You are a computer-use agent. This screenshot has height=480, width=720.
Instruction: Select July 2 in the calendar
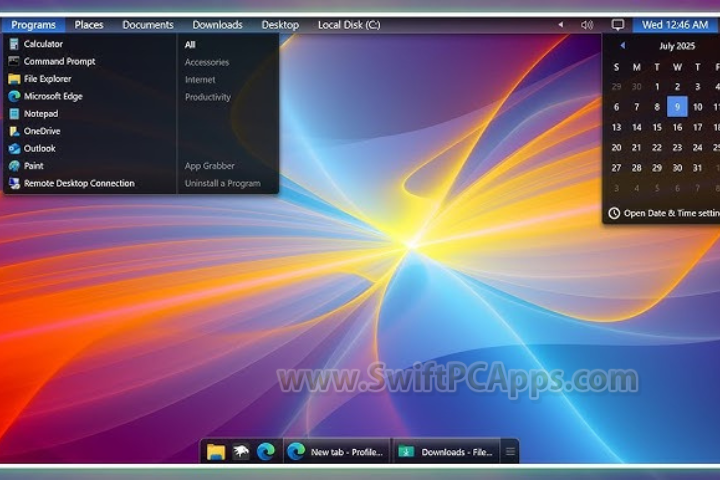[x=677, y=86]
